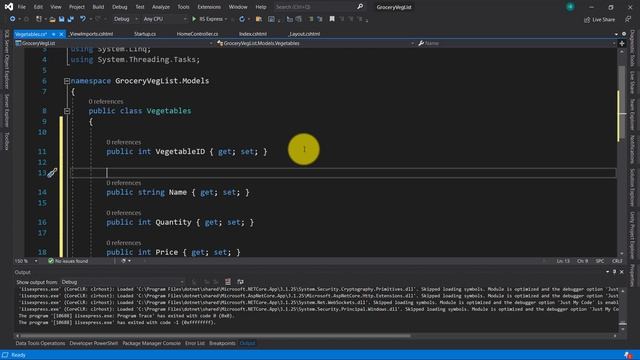Image resolution: width=640 pixels, height=360 pixels.
Task: Open the Extensions menu
Action: 209,7
